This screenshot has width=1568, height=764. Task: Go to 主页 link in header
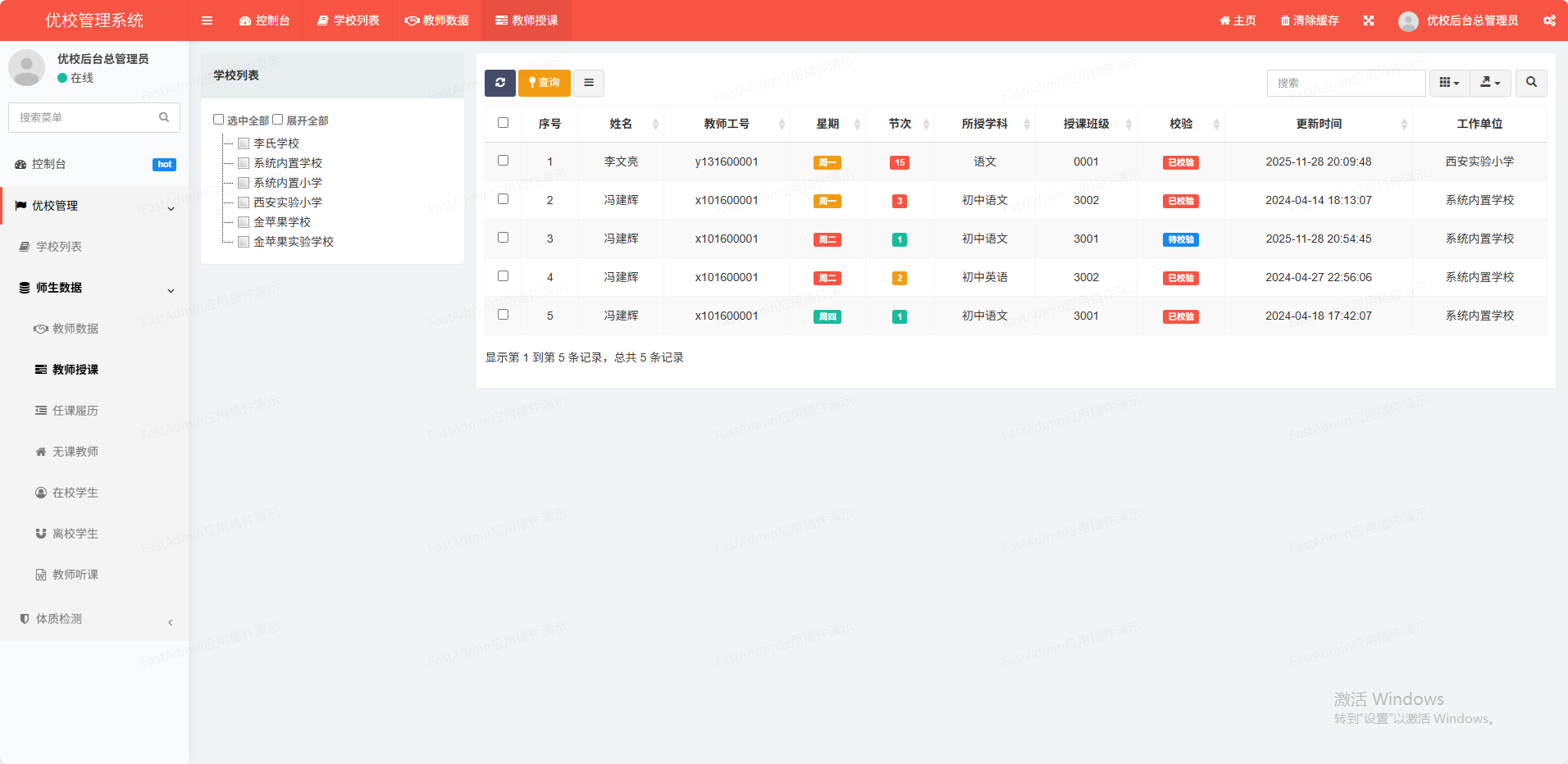tap(1238, 20)
